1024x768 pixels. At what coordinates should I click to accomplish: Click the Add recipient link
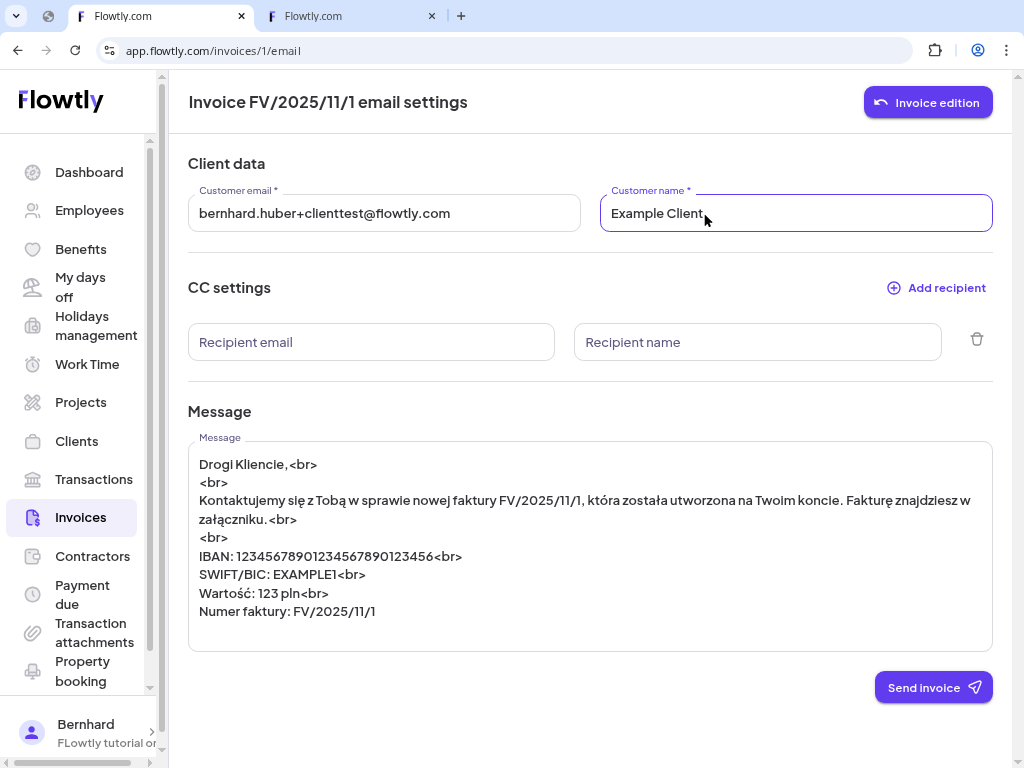pos(936,288)
